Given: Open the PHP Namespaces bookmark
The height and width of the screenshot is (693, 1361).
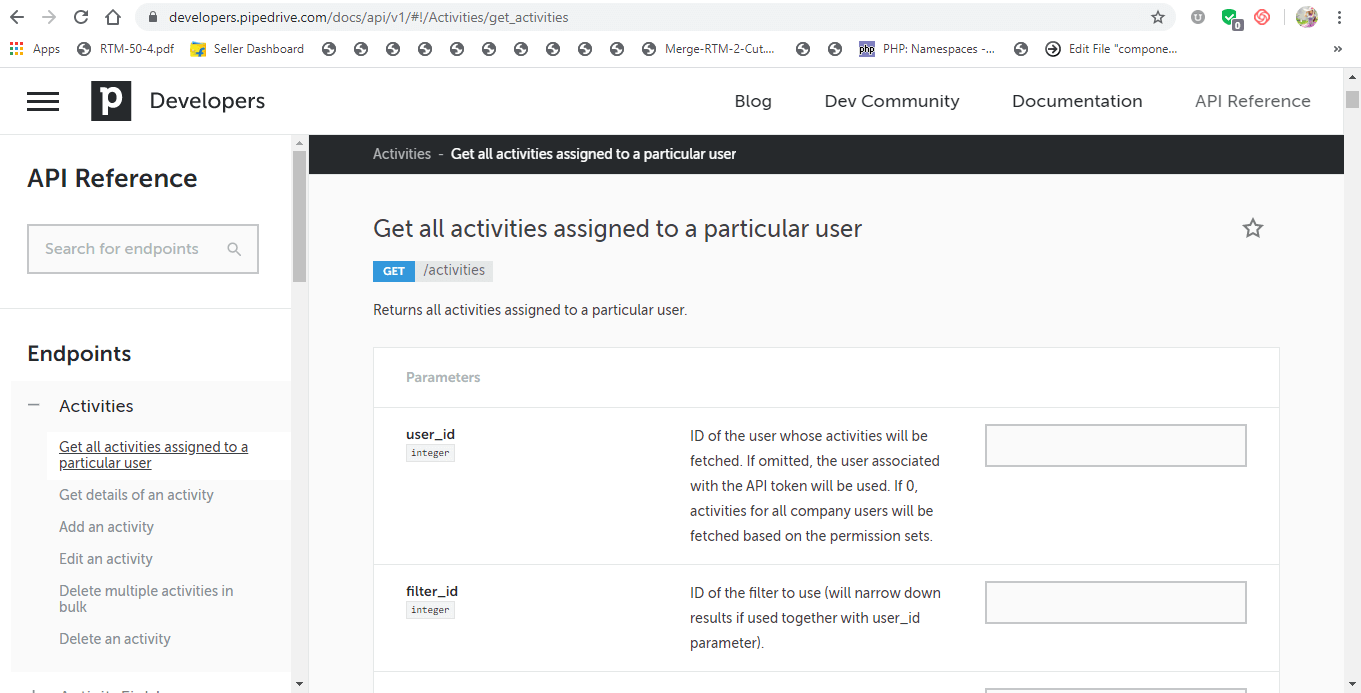Looking at the screenshot, I should pos(928,48).
